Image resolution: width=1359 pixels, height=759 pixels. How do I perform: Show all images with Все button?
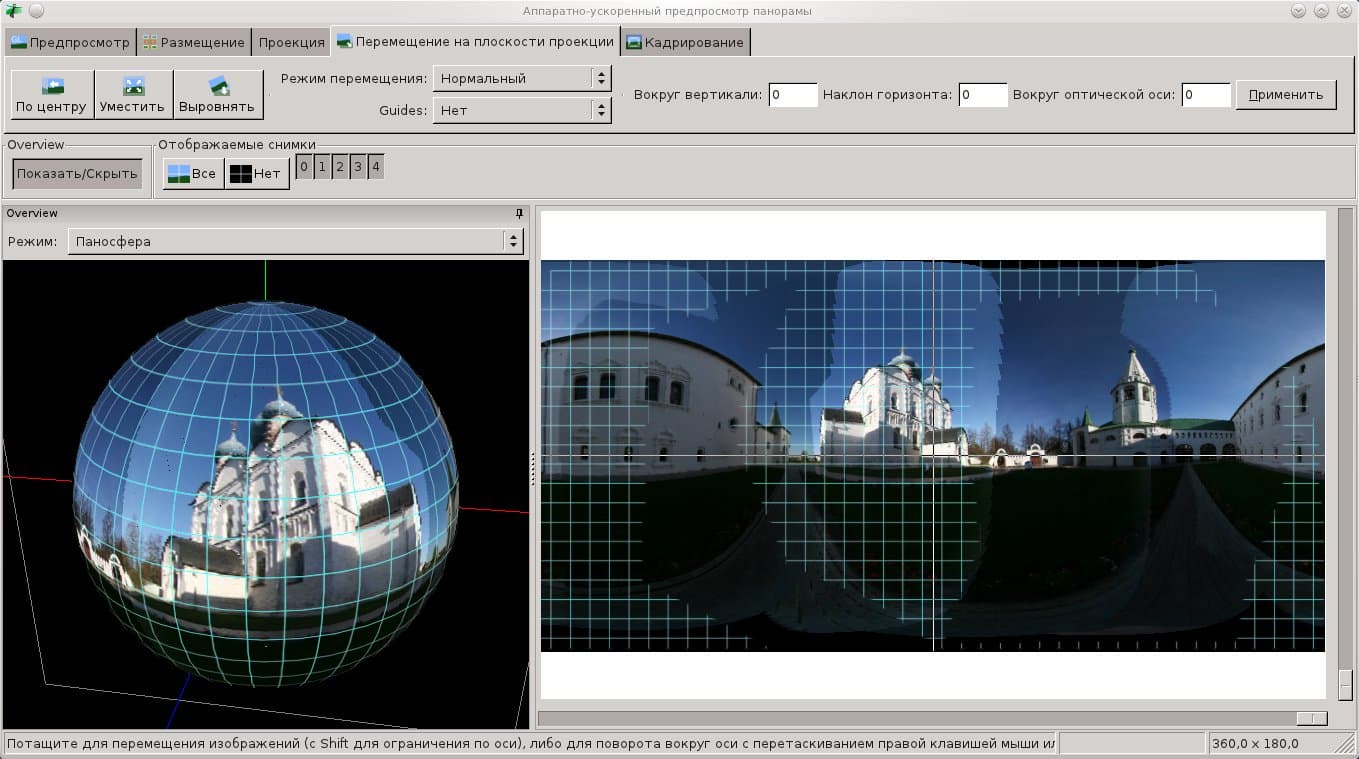(192, 174)
